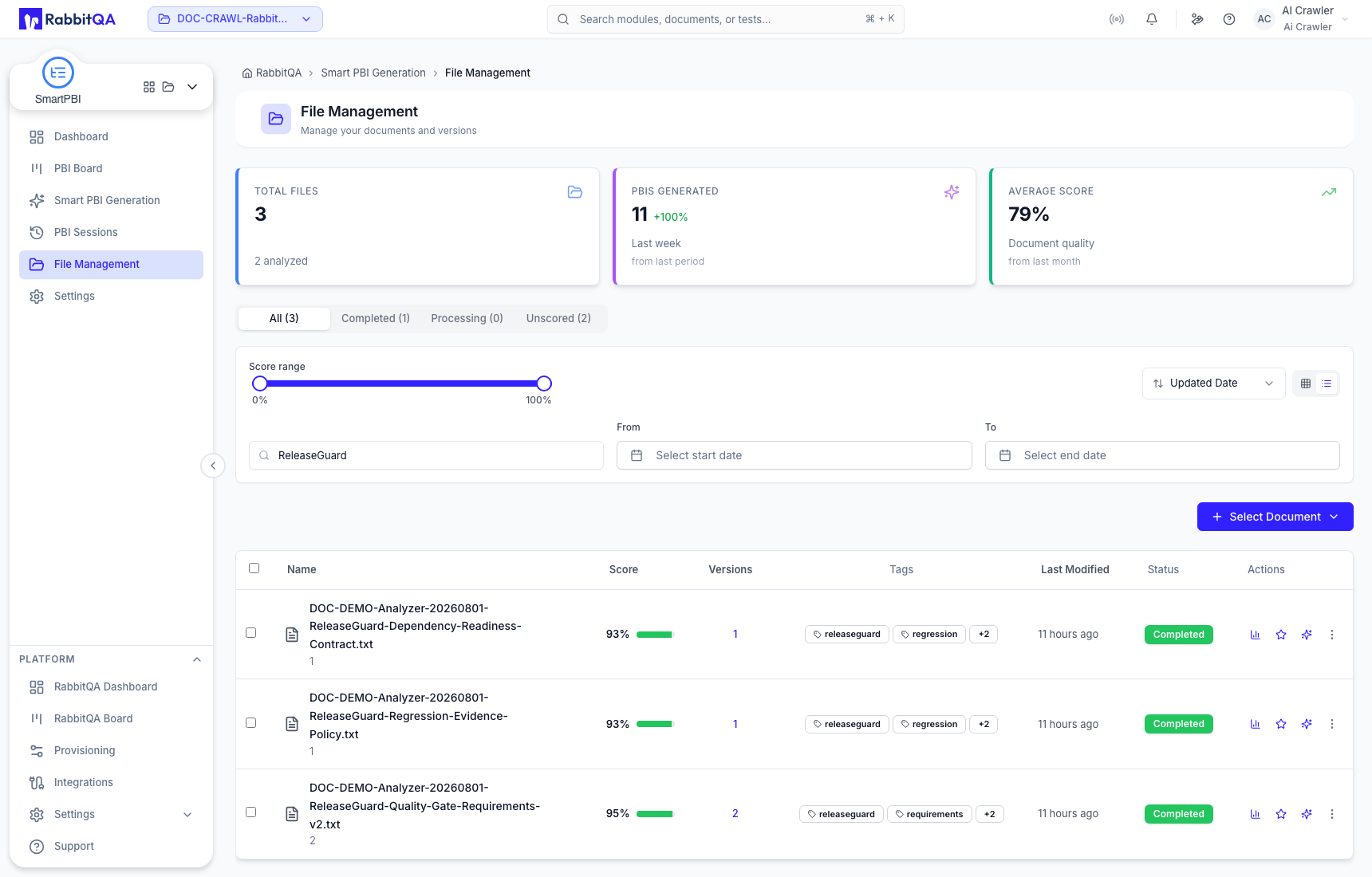The height and width of the screenshot is (877, 1372).
Task: Switch to the Processing (0) tab
Action: pyautogui.click(x=467, y=318)
